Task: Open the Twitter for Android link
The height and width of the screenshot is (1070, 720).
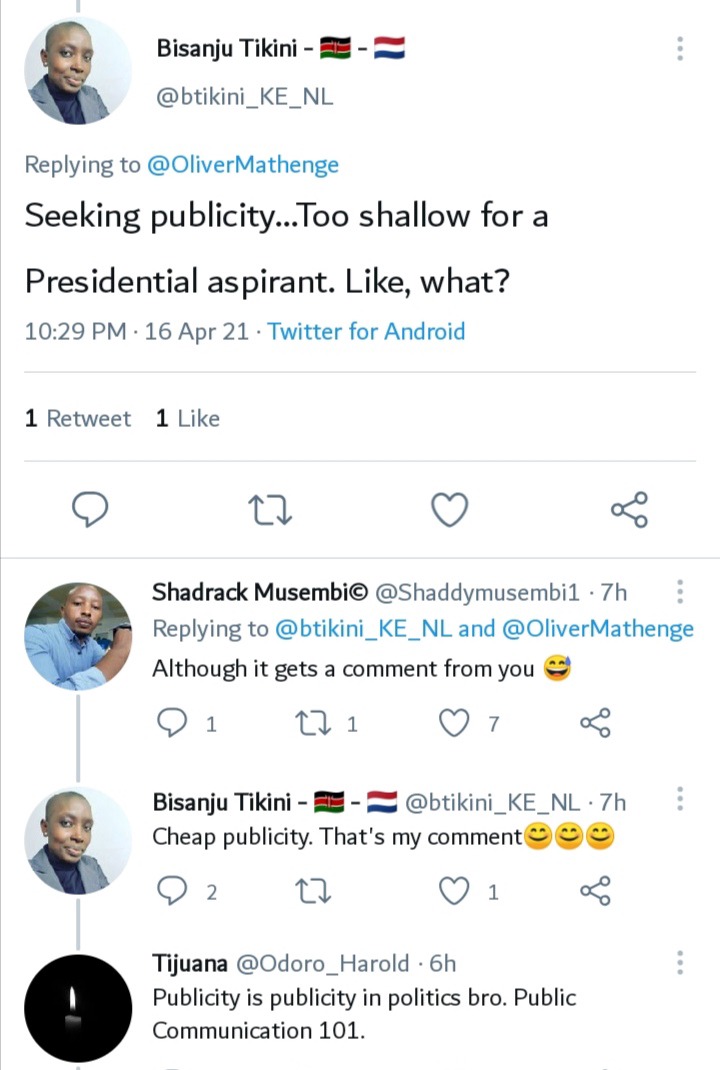Action: (x=366, y=332)
